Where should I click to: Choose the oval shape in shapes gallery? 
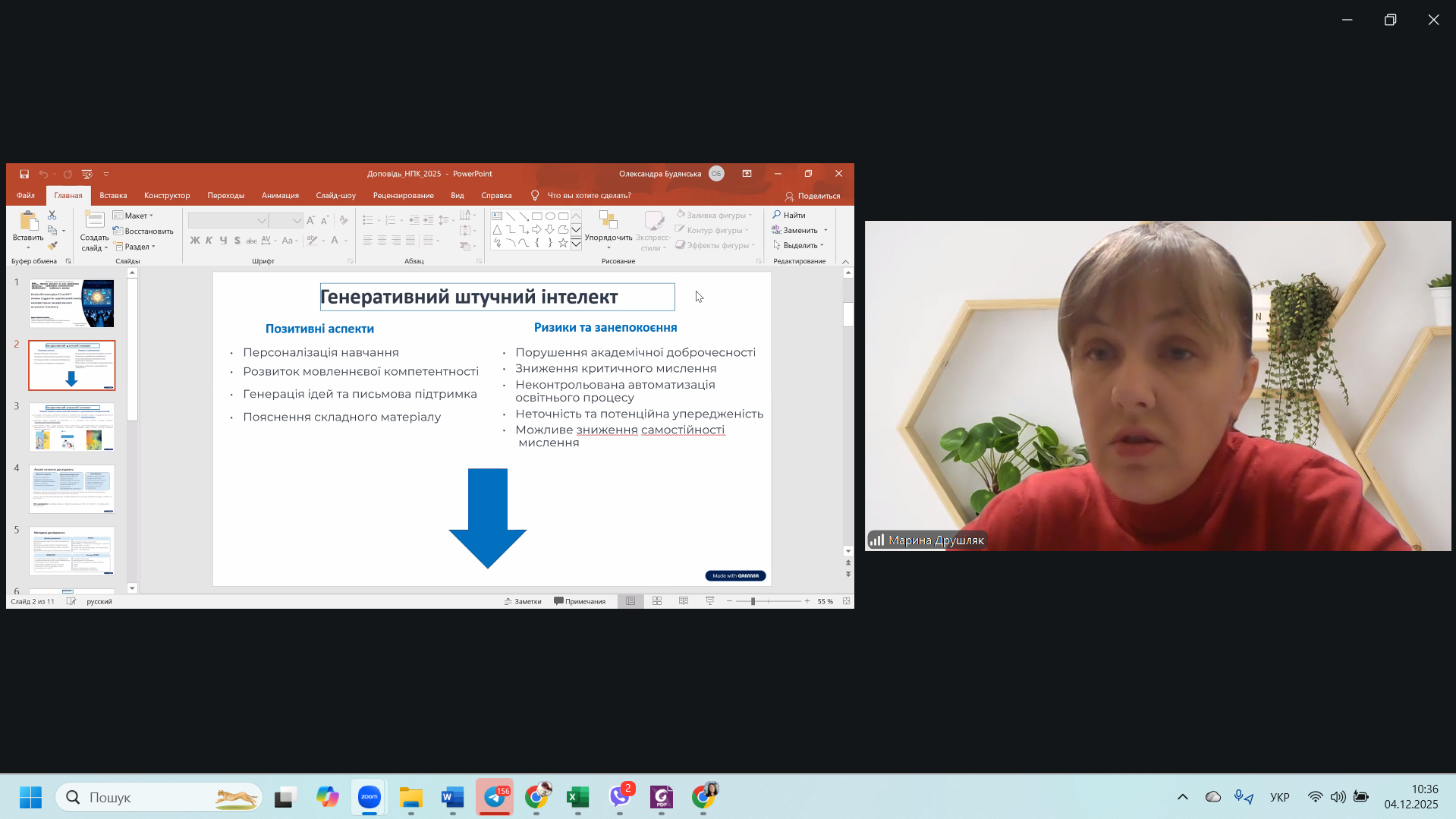pos(550,216)
